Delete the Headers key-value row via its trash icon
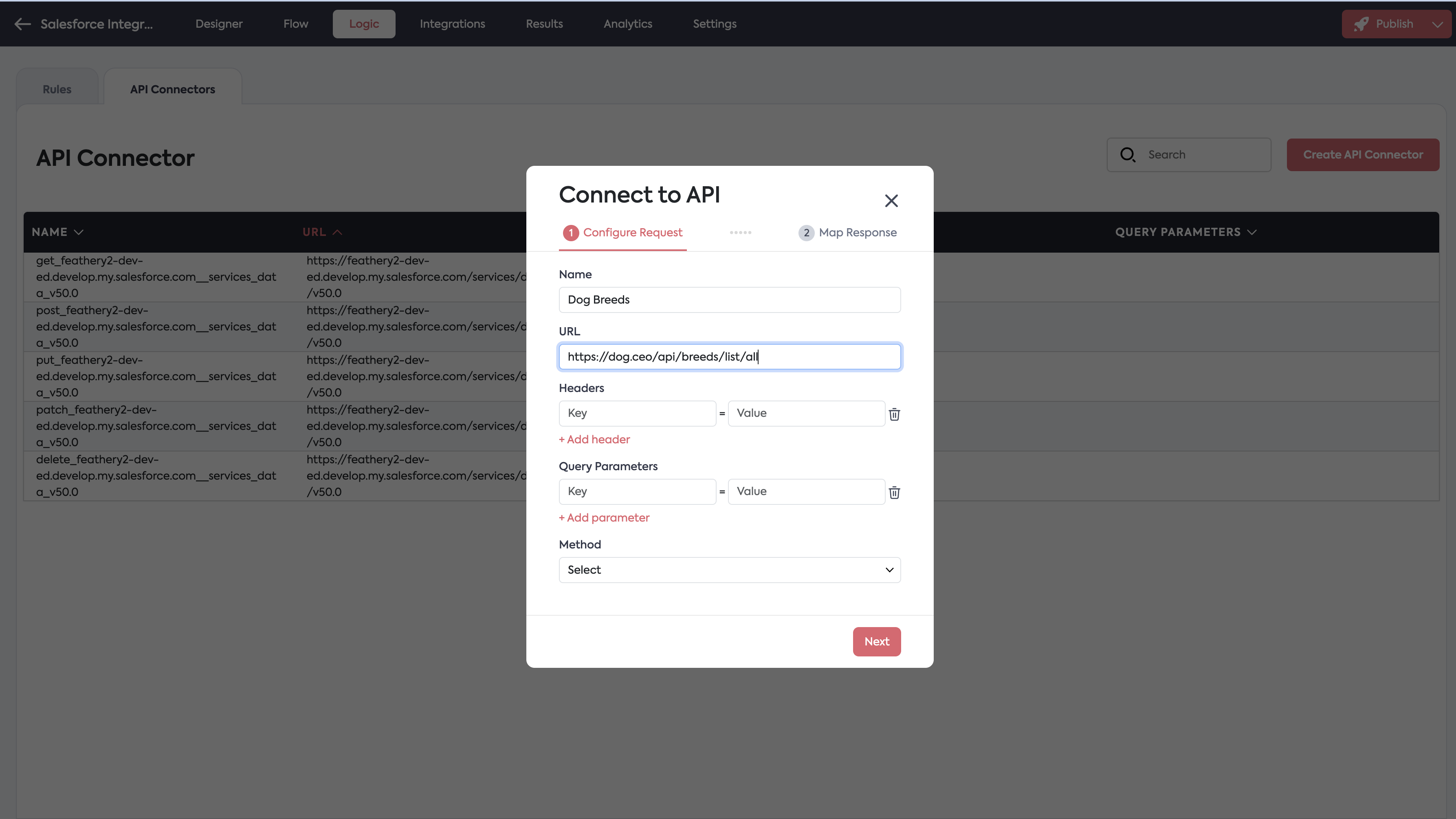This screenshot has width=1456, height=819. [x=894, y=414]
